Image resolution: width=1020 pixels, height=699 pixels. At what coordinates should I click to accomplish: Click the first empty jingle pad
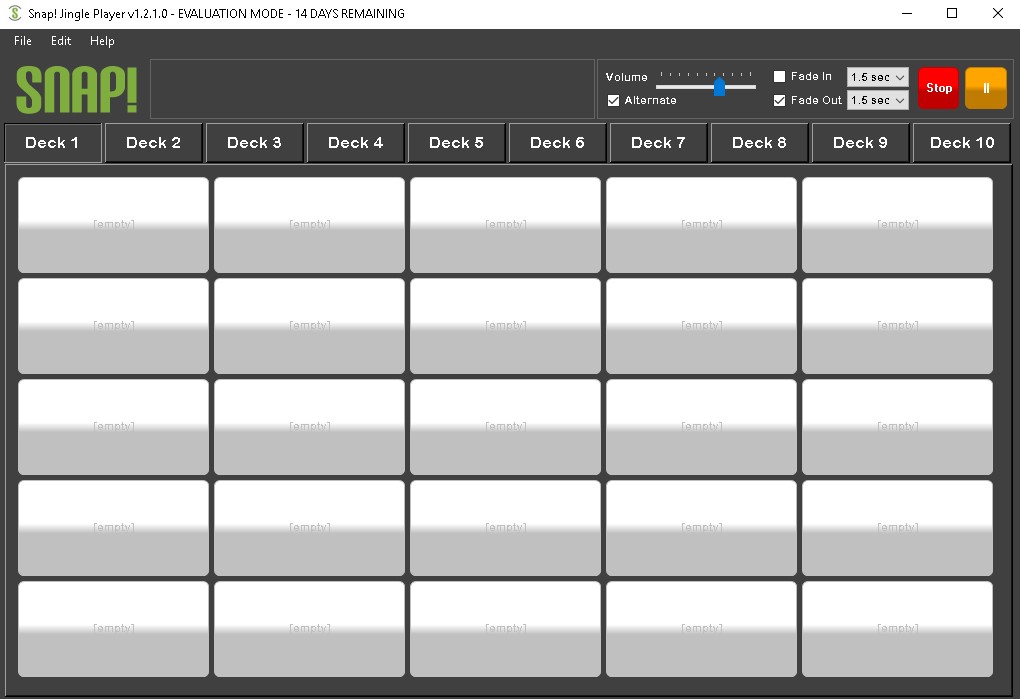[113, 225]
